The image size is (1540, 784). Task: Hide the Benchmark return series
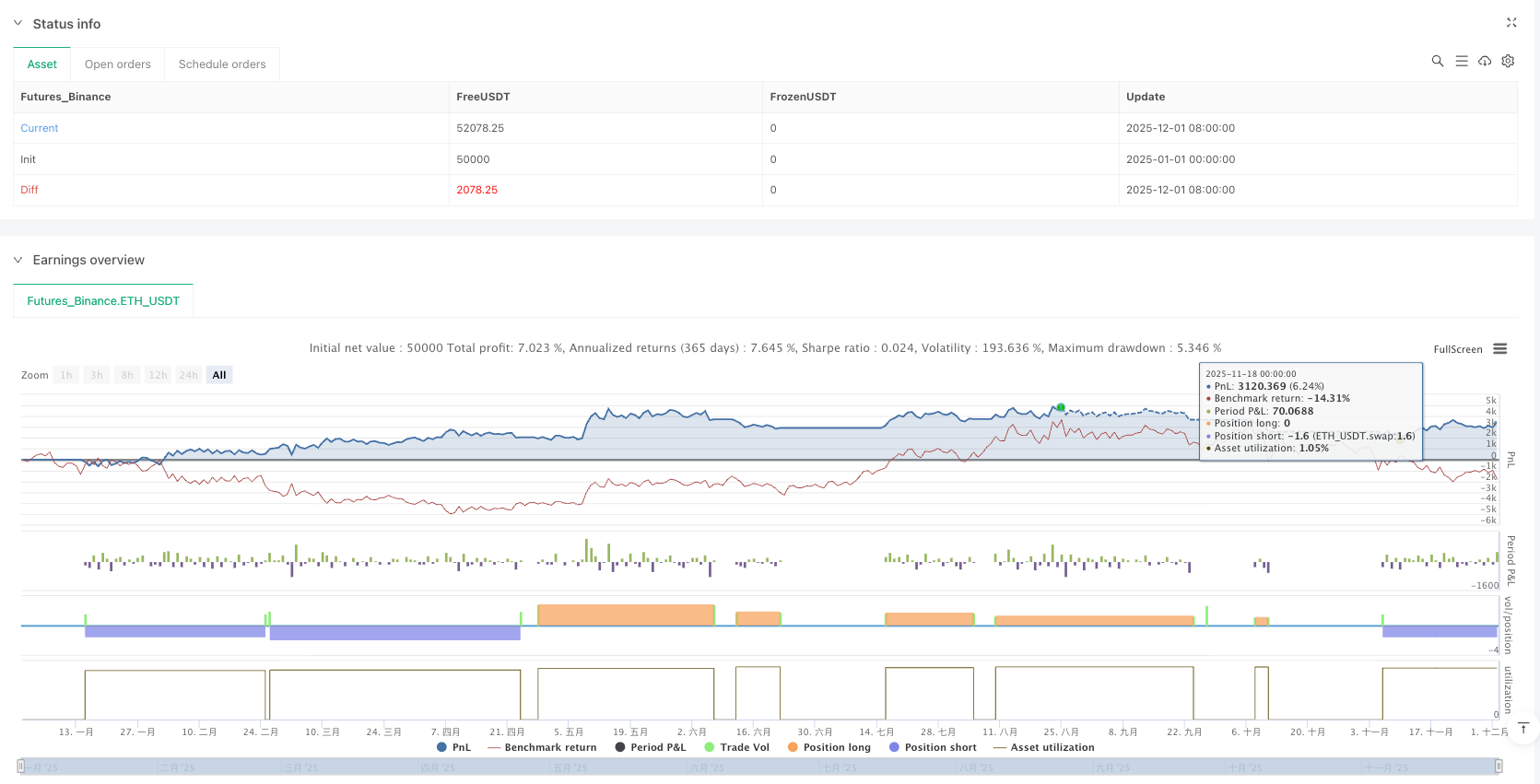pyautogui.click(x=542, y=747)
